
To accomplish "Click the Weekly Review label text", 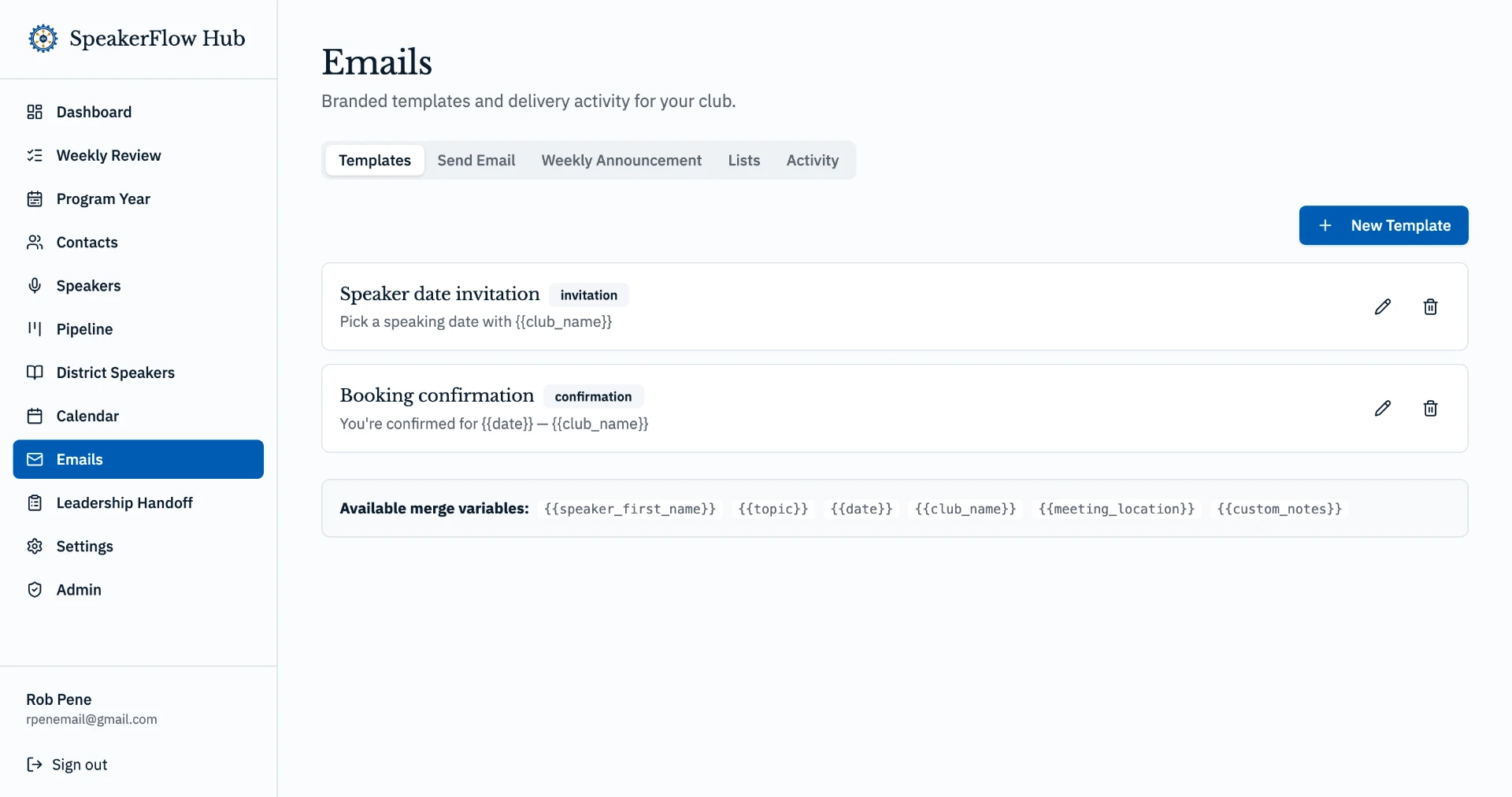I will (109, 155).
